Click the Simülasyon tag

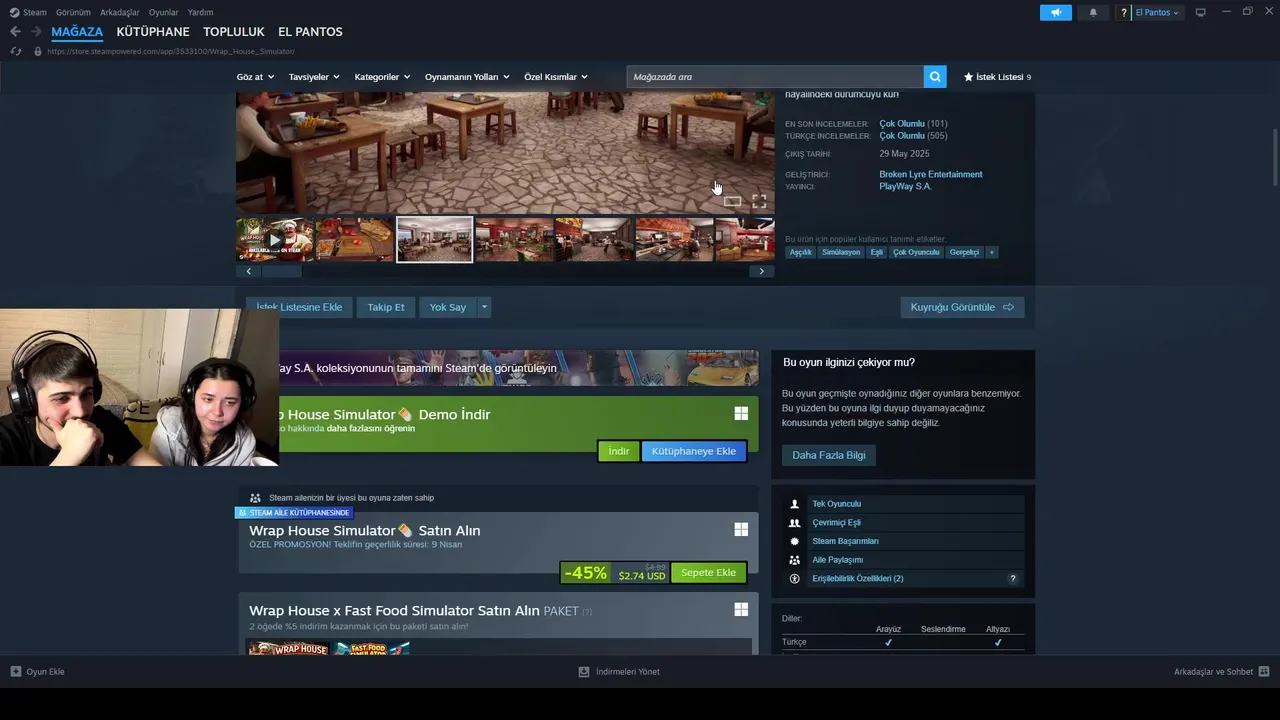(x=841, y=252)
